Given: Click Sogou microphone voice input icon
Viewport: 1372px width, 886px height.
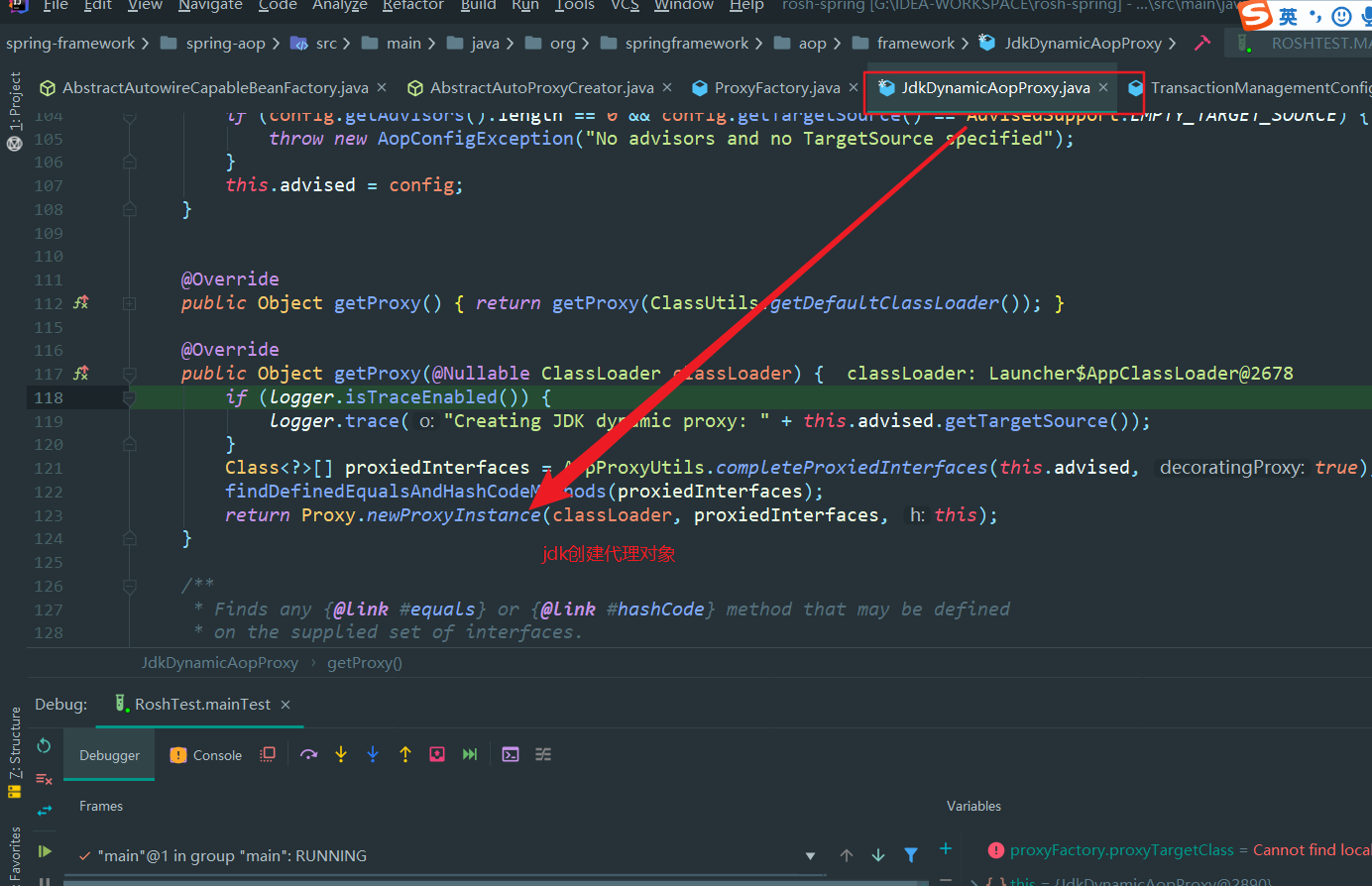Looking at the screenshot, I should pyautogui.click(x=1366, y=16).
